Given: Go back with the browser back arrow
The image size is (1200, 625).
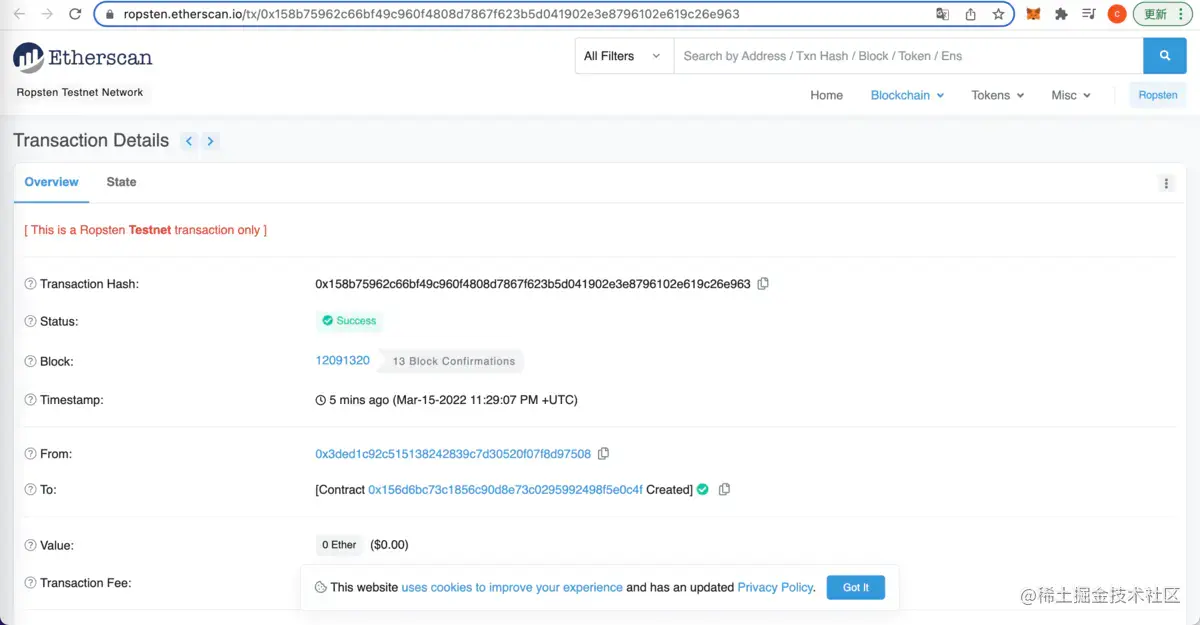Looking at the screenshot, I should 19,14.
